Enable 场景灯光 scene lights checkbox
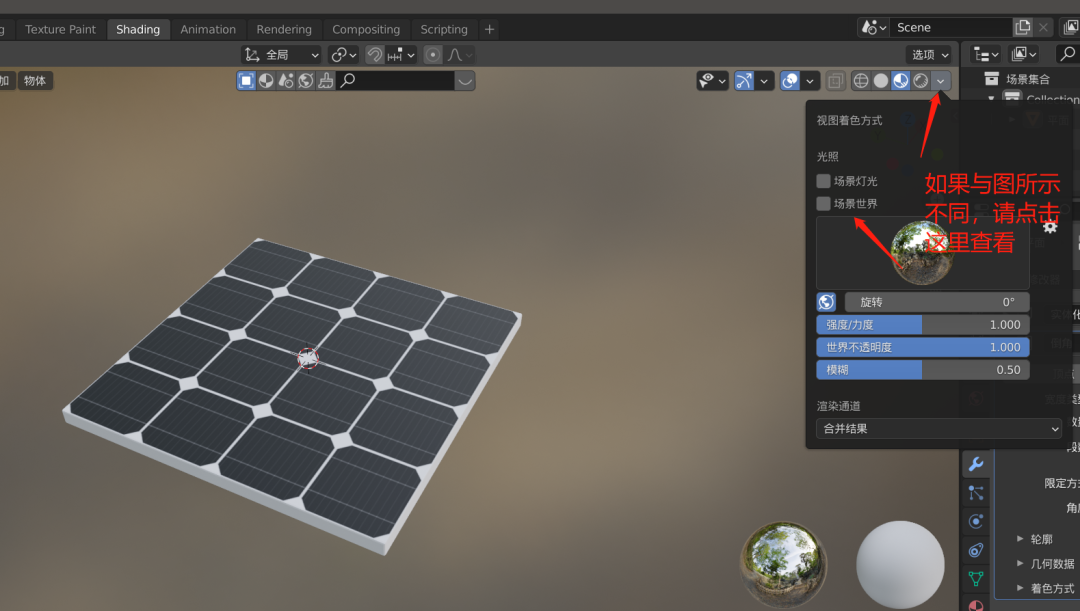 pos(823,181)
